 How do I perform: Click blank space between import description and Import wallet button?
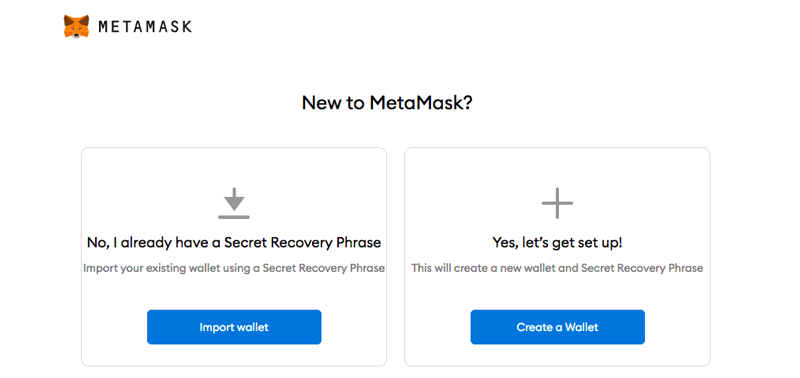click(234, 292)
